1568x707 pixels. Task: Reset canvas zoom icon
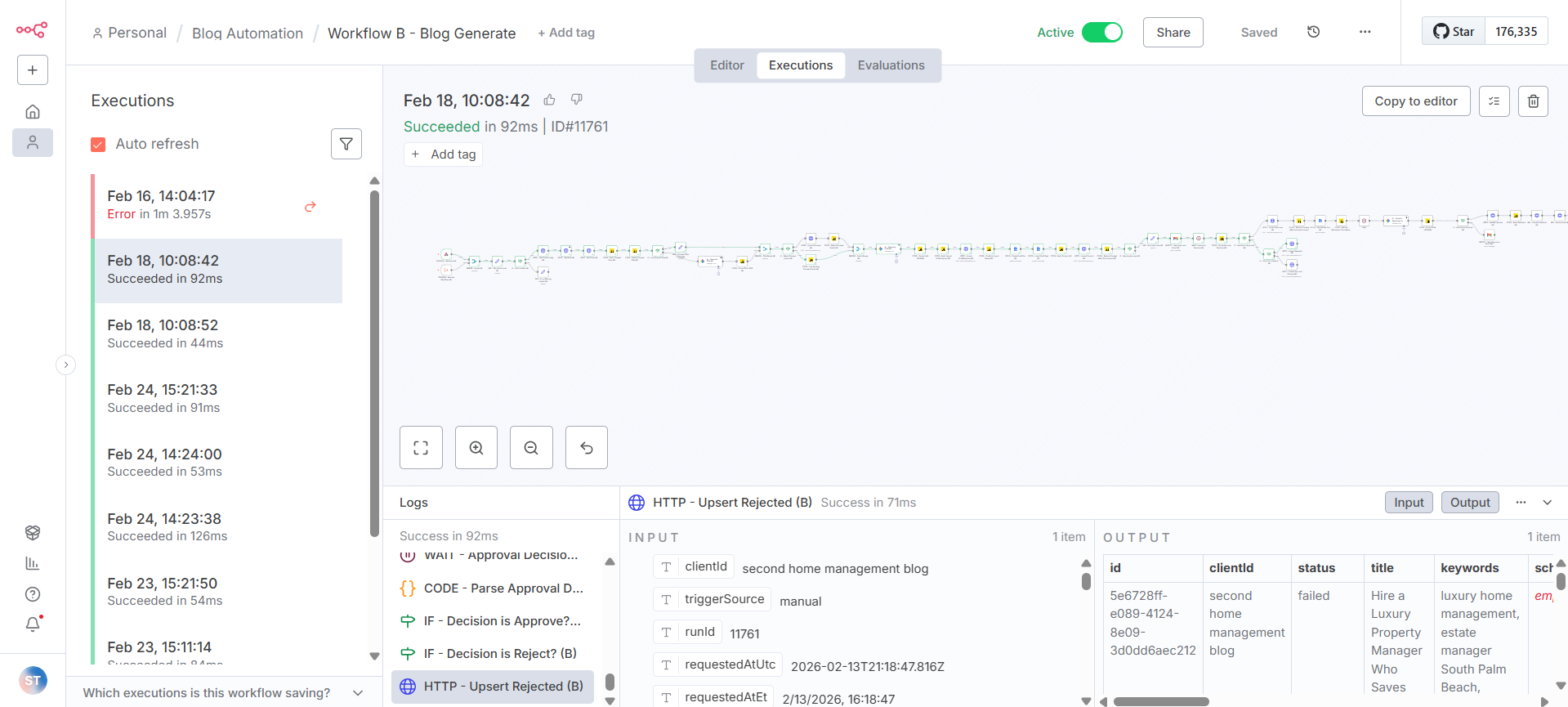[587, 447]
